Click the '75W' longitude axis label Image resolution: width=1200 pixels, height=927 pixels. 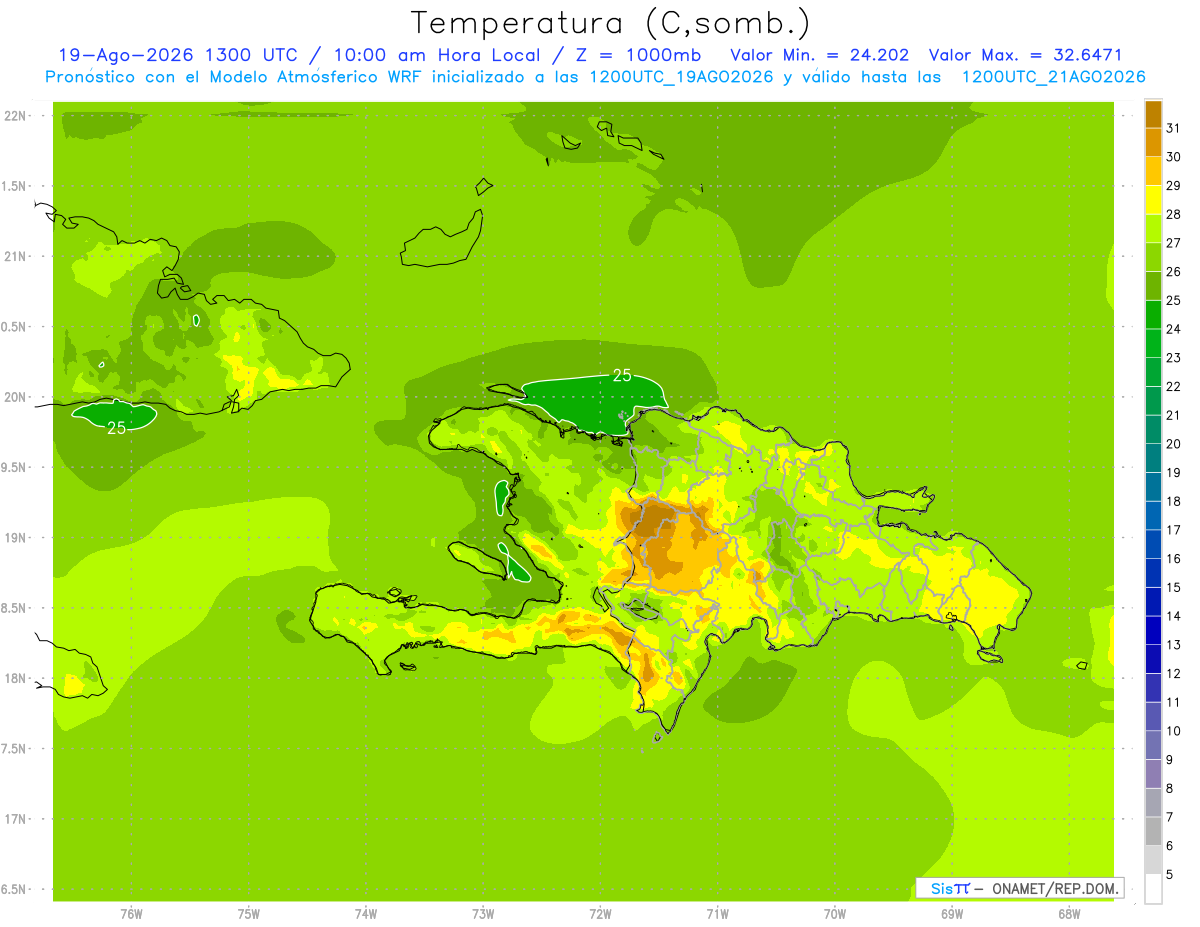coord(249,914)
